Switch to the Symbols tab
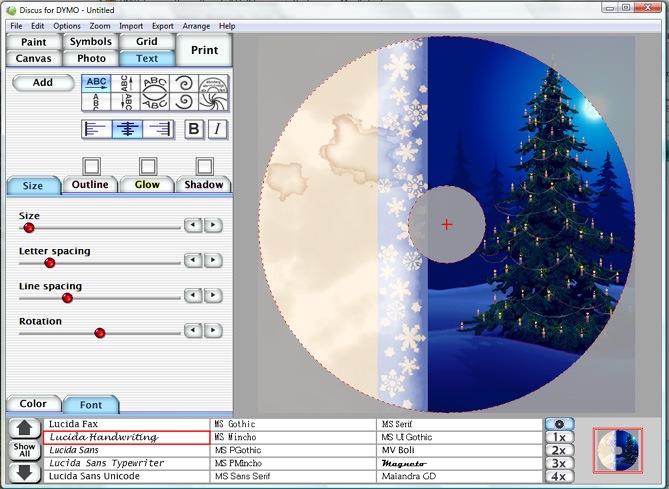The image size is (669, 489). tap(90, 42)
